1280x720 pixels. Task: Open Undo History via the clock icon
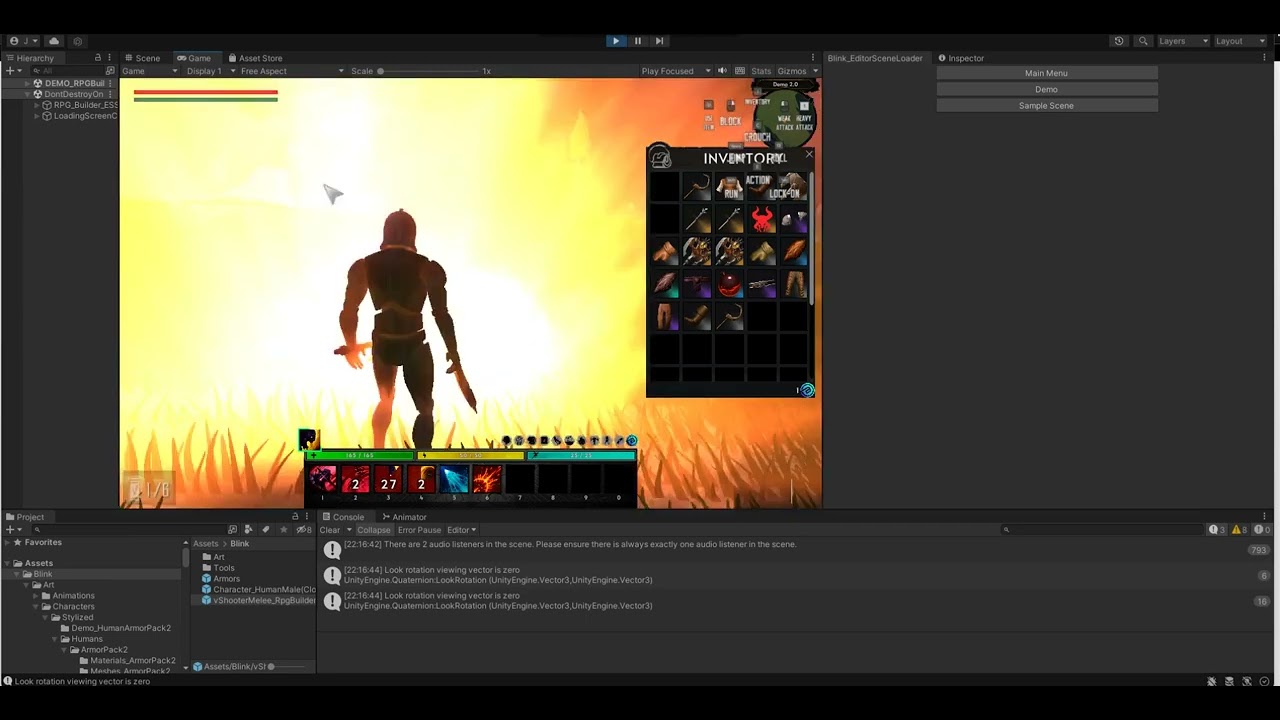tap(1119, 41)
